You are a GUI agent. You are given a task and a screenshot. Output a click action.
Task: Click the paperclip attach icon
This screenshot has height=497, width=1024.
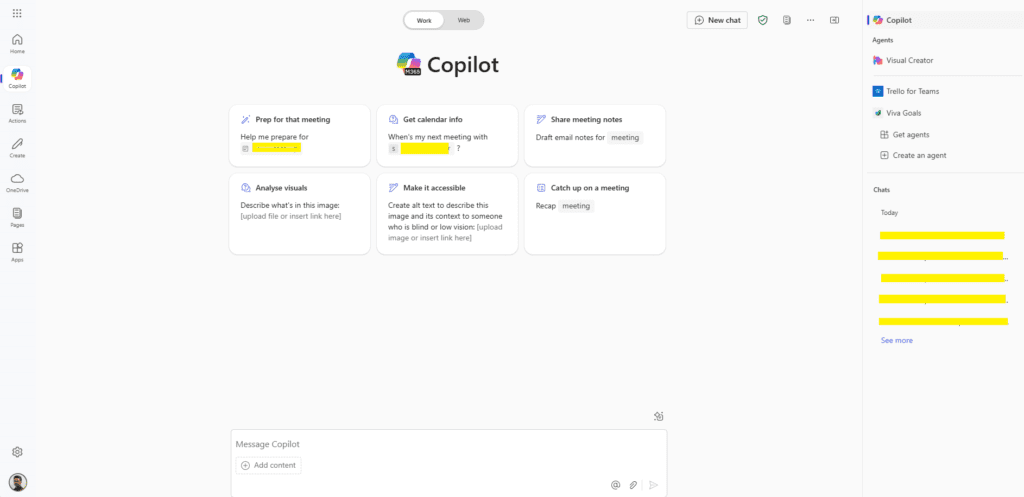[x=633, y=485]
